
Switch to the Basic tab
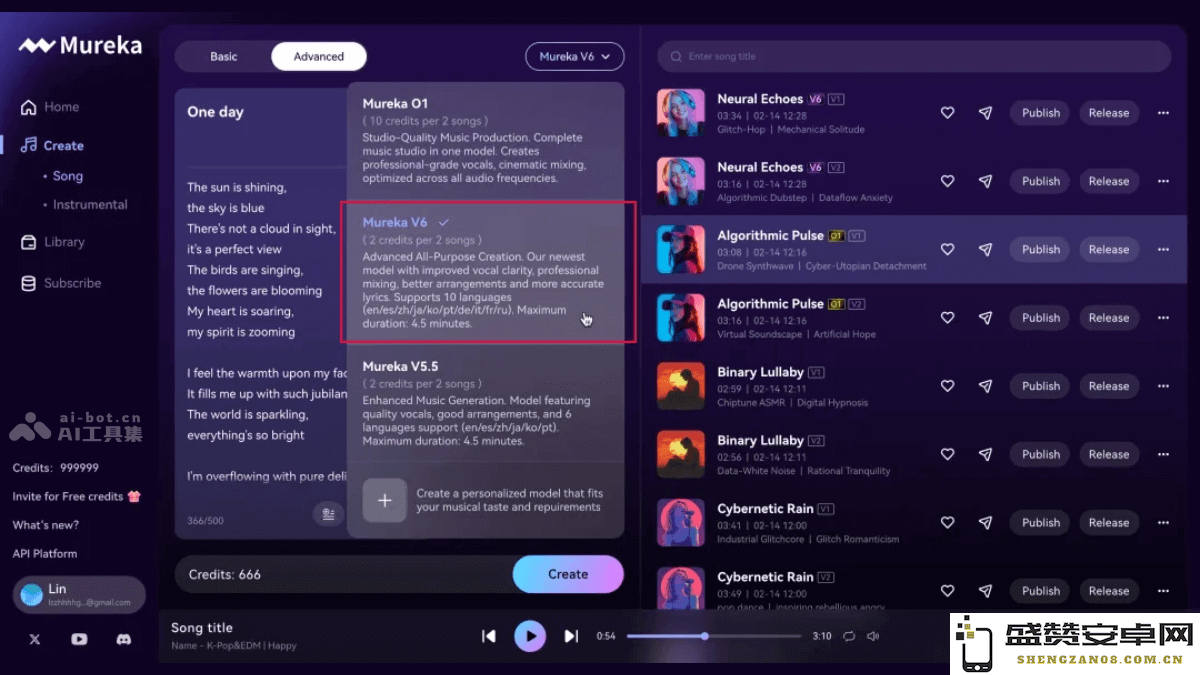(x=224, y=57)
